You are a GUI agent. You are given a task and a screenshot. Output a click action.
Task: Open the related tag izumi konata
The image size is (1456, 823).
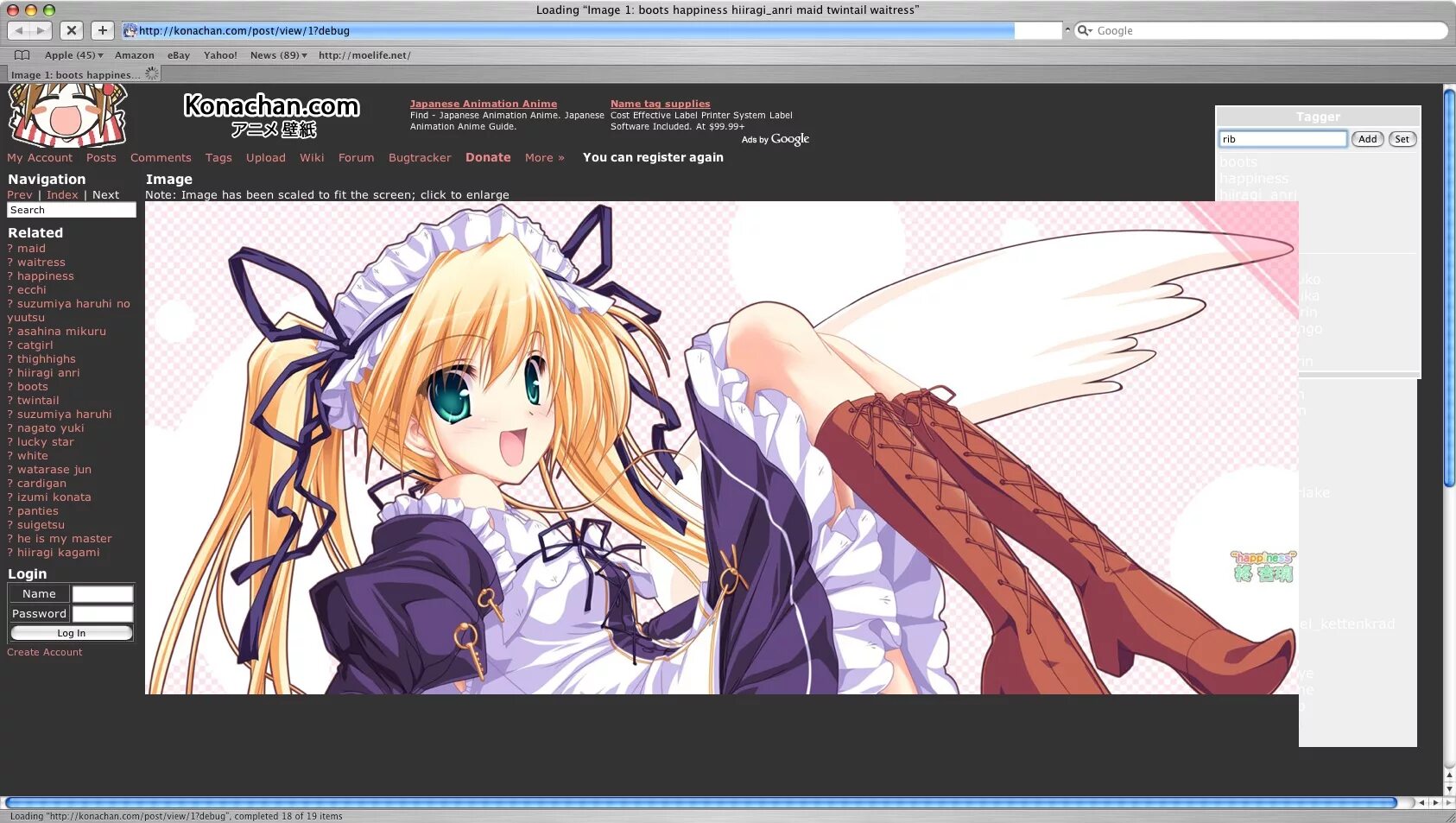point(54,497)
